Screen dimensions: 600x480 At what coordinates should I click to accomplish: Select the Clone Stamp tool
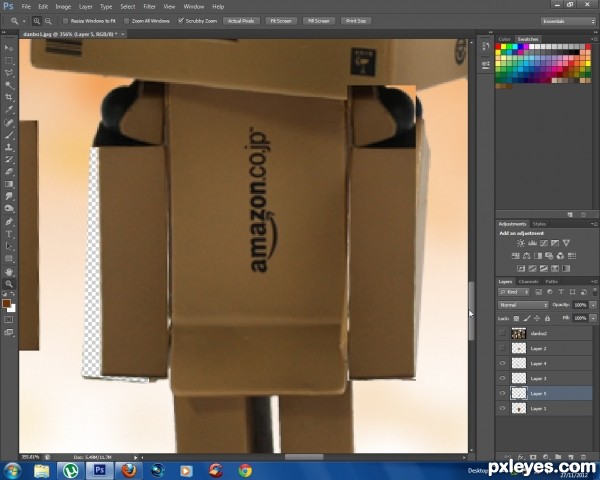(x=9, y=147)
